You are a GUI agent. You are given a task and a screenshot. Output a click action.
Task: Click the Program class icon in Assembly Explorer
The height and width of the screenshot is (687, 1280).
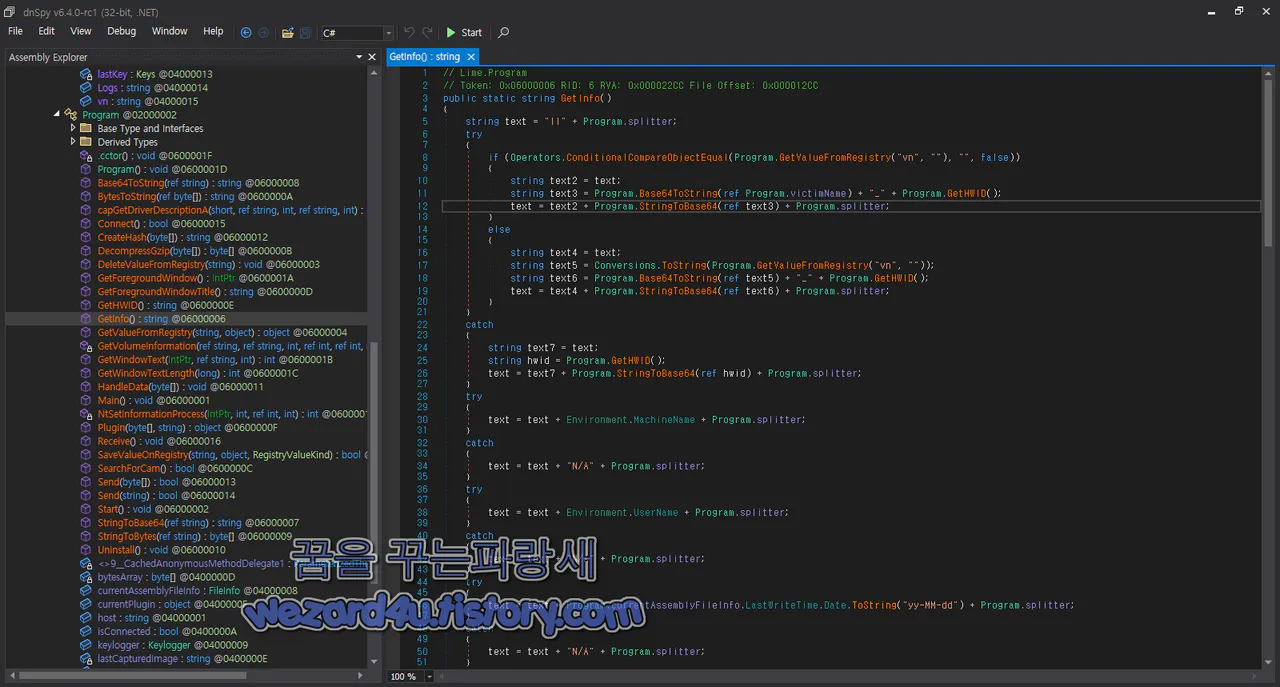pyautogui.click(x=70, y=114)
